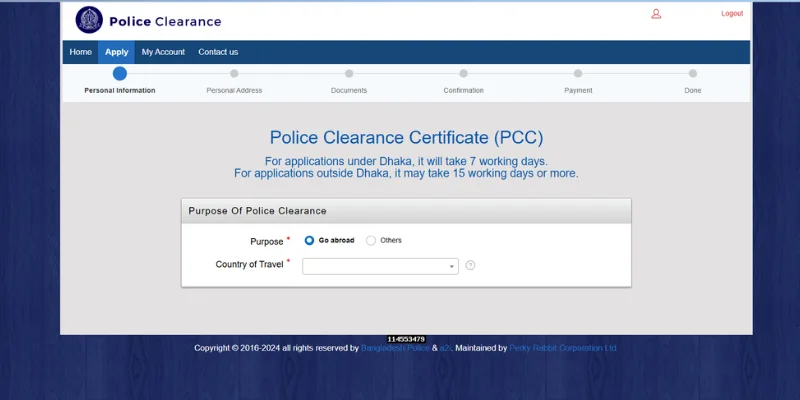Open the Bangladesh Police footer link
The height and width of the screenshot is (400, 800).
395,348
